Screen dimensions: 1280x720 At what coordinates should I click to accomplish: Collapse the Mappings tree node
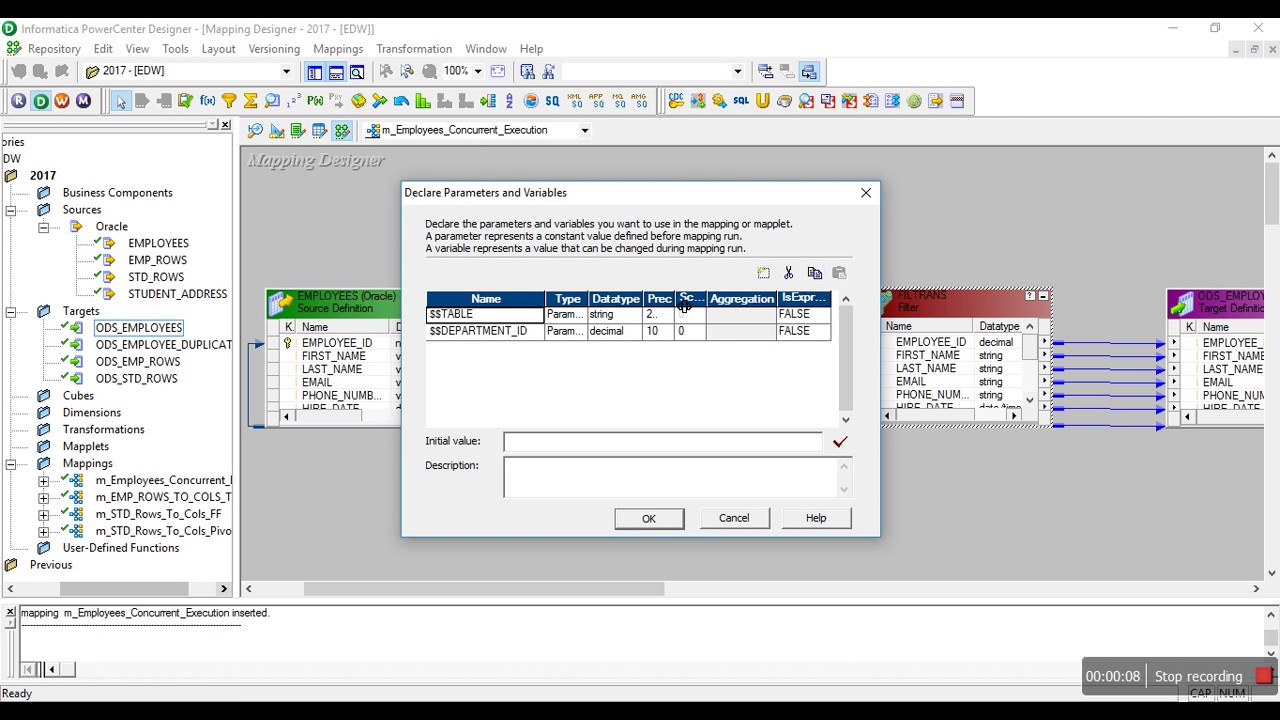[x=11, y=464]
